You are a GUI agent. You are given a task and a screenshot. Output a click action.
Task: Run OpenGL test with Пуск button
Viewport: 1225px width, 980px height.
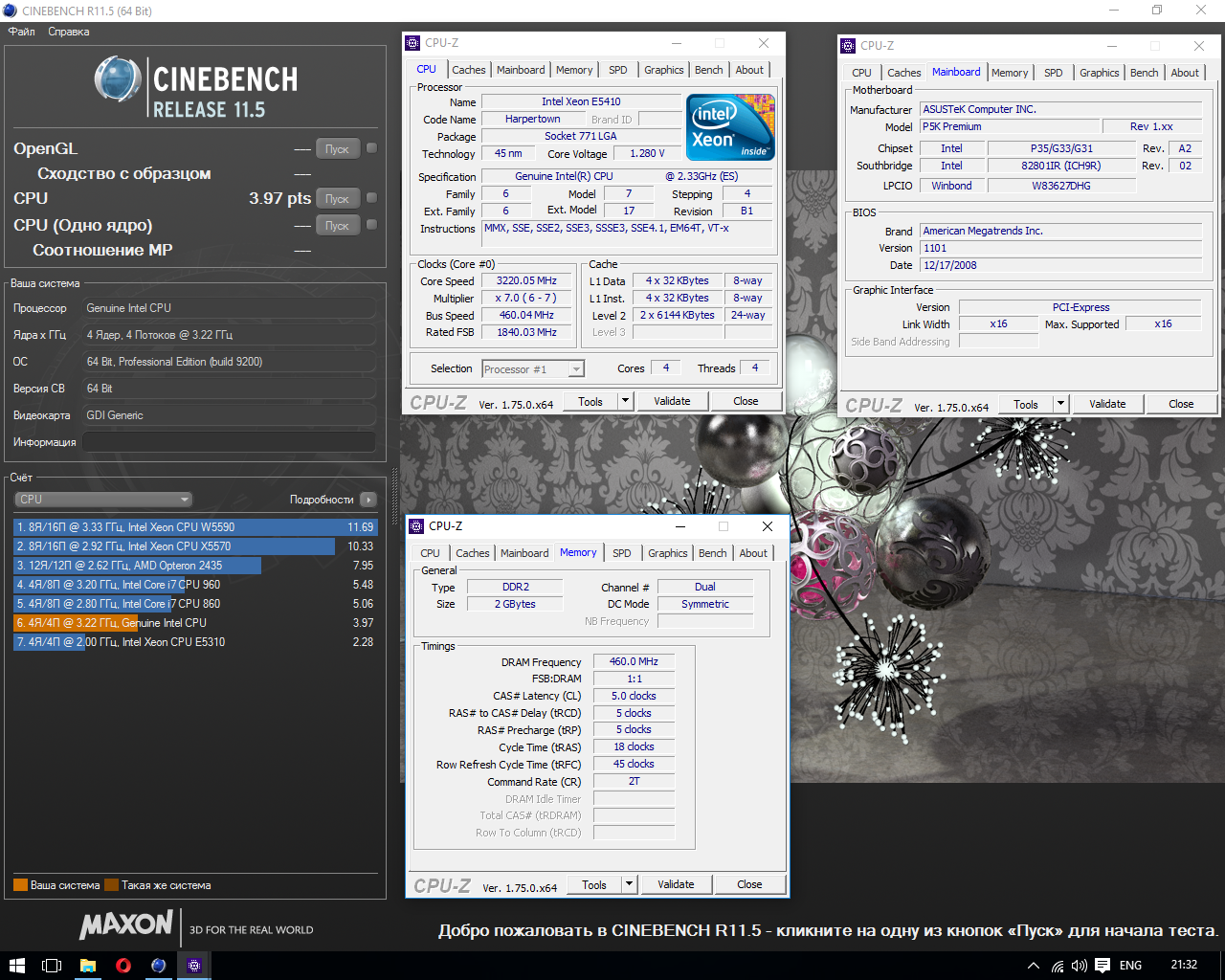[x=337, y=148]
